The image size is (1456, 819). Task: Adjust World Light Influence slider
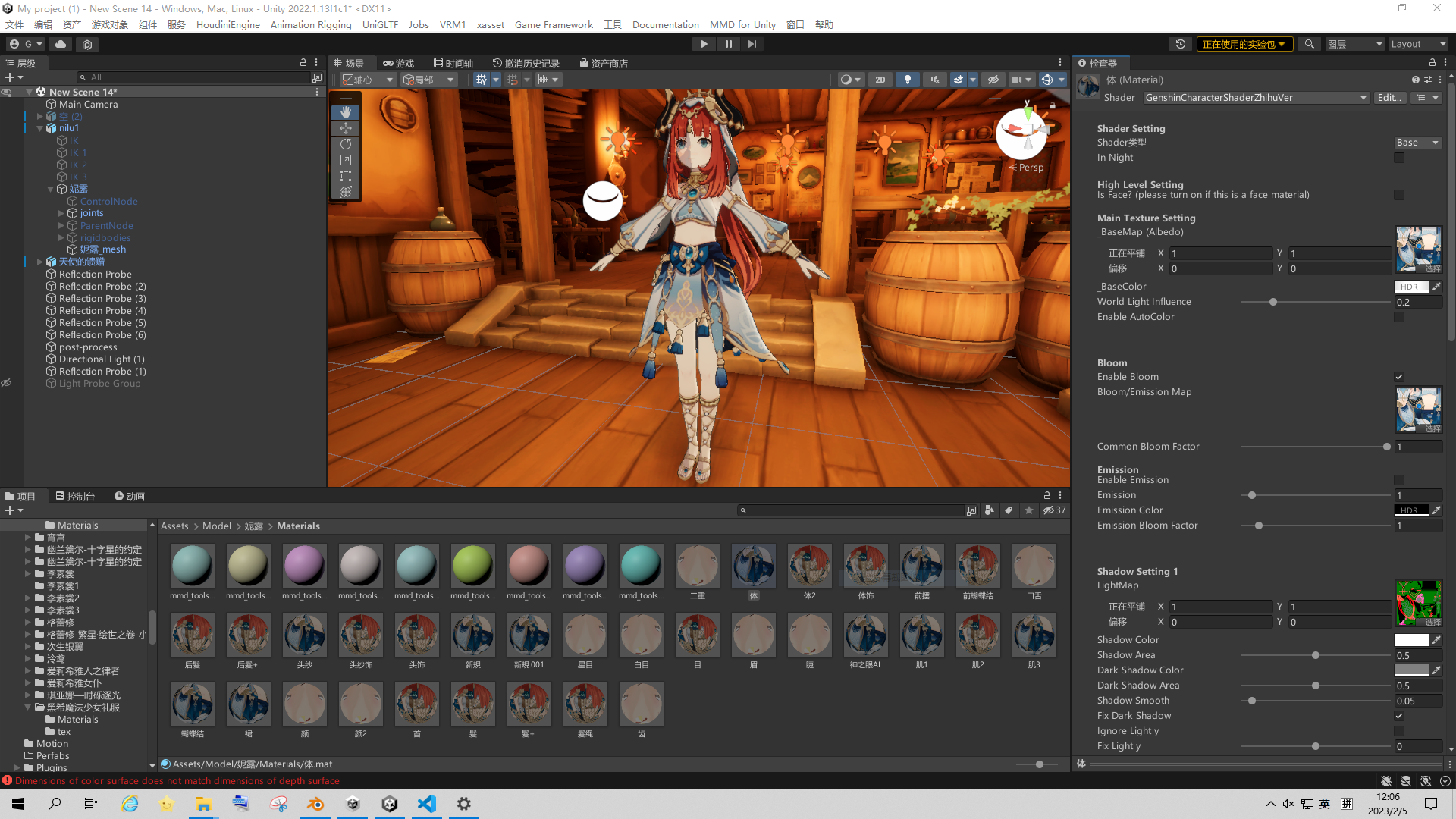(x=1315, y=302)
